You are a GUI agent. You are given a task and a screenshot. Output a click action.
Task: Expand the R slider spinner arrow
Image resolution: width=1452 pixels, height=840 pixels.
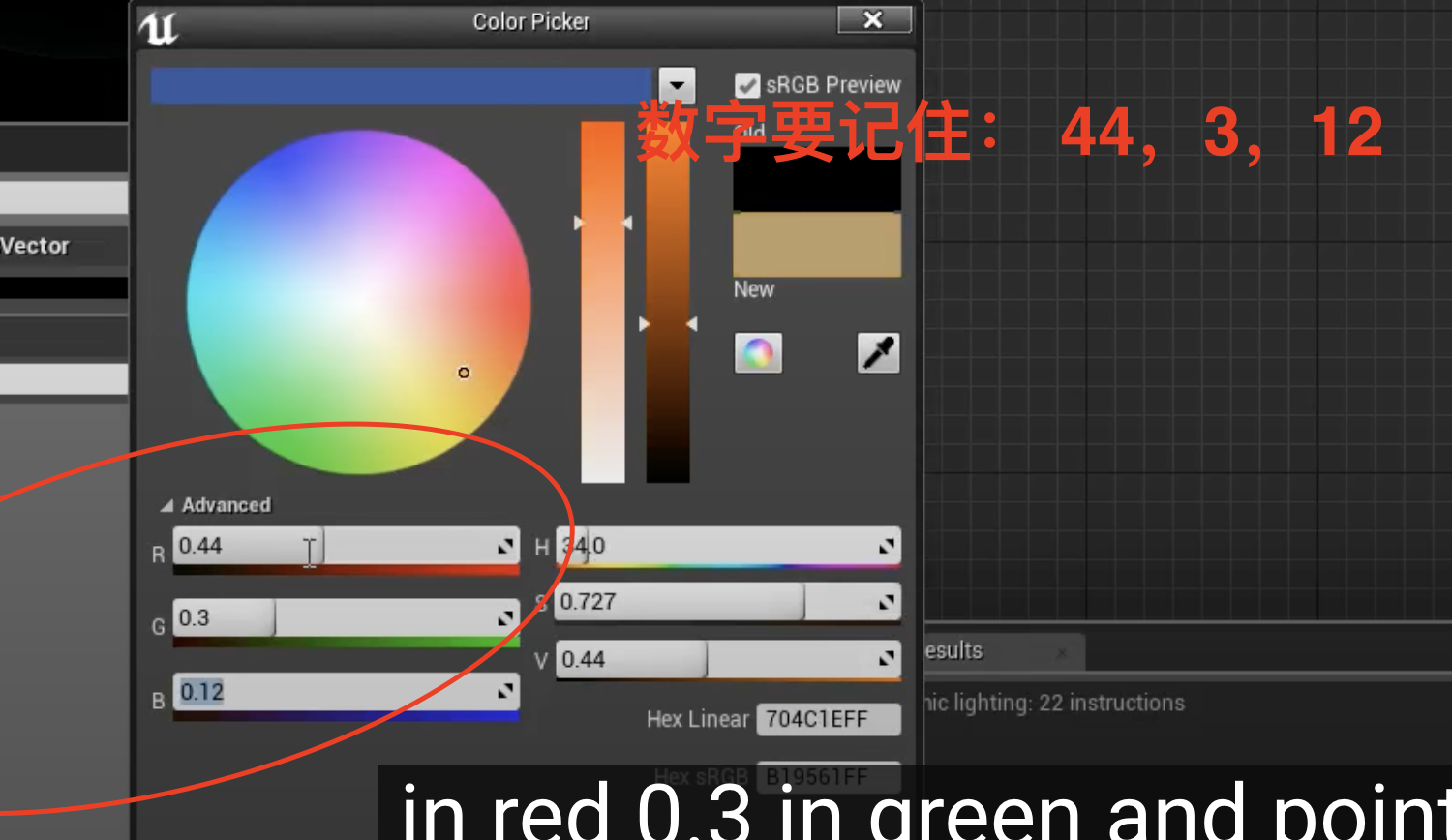click(x=504, y=545)
